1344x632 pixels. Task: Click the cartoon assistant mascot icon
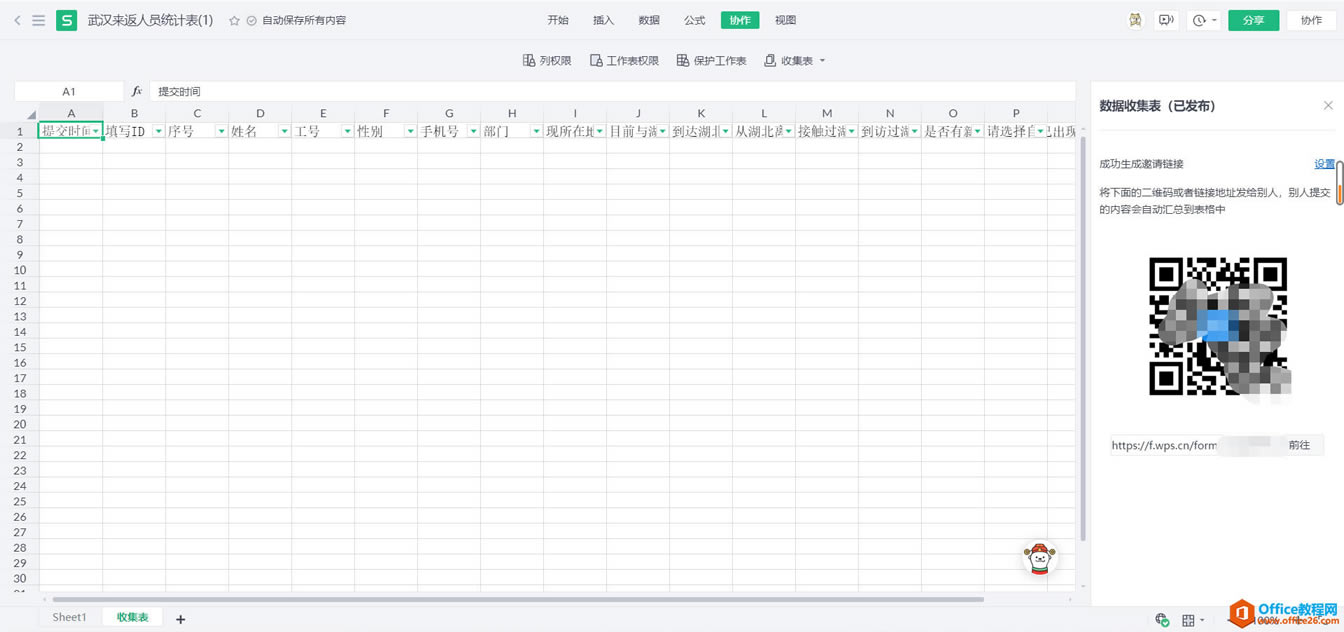tap(1040, 558)
